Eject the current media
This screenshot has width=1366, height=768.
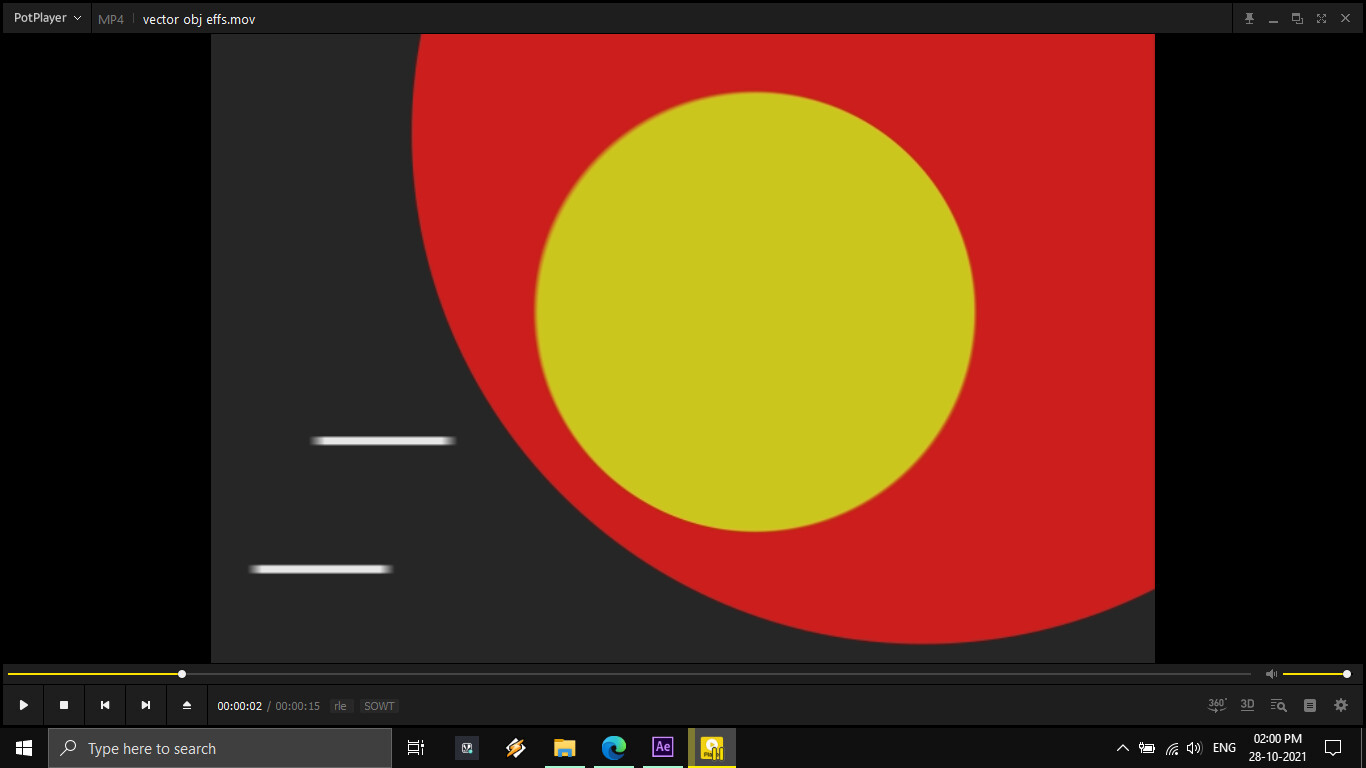(186, 705)
